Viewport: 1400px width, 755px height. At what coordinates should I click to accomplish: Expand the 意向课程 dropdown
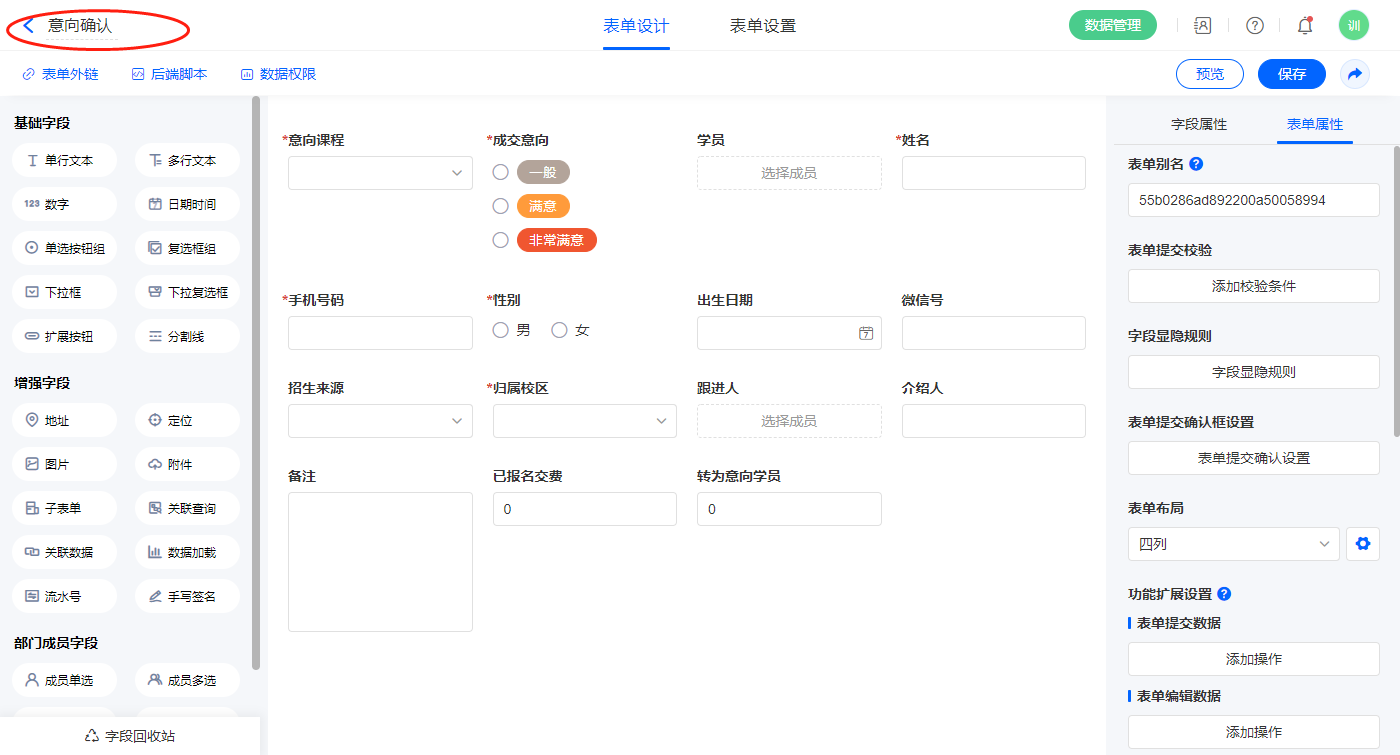(380, 173)
